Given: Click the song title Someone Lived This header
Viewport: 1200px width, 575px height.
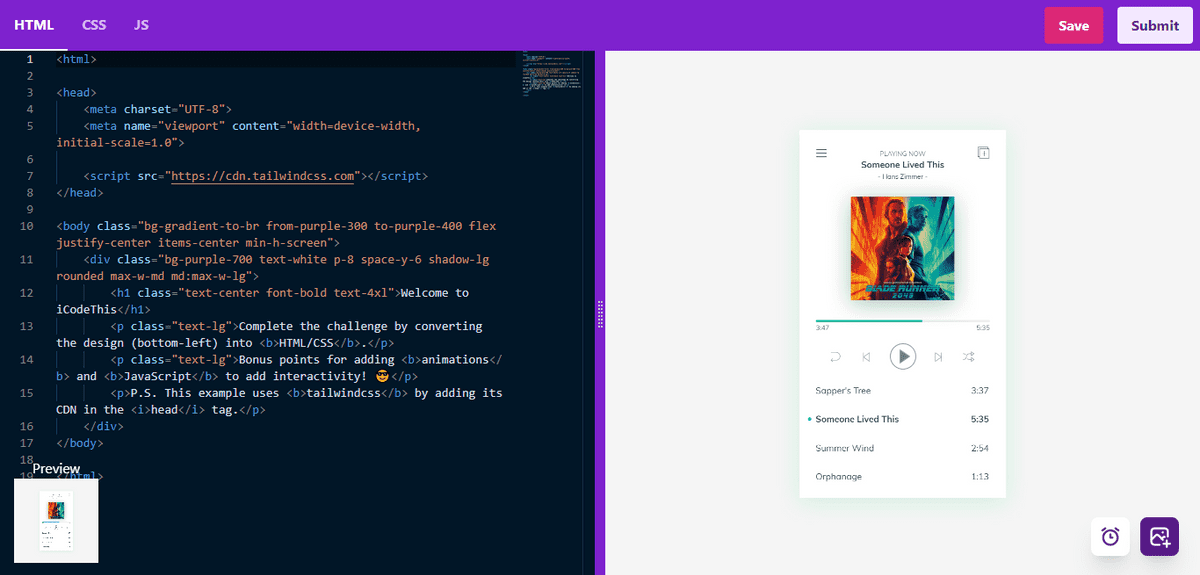Looking at the screenshot, I should click(902, 165).
